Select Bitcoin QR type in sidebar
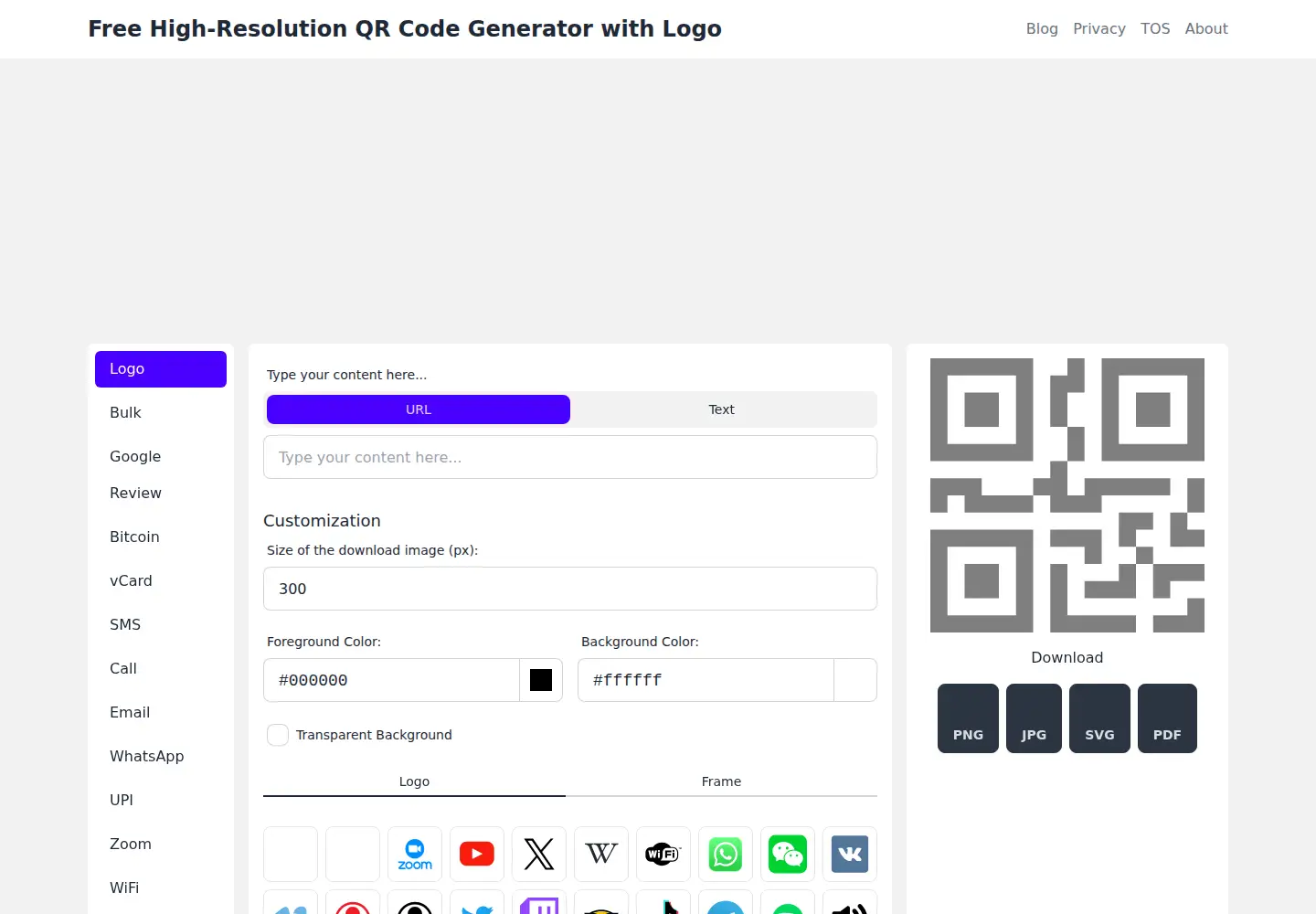This screenshot has height=914, width=1316. 161,537
